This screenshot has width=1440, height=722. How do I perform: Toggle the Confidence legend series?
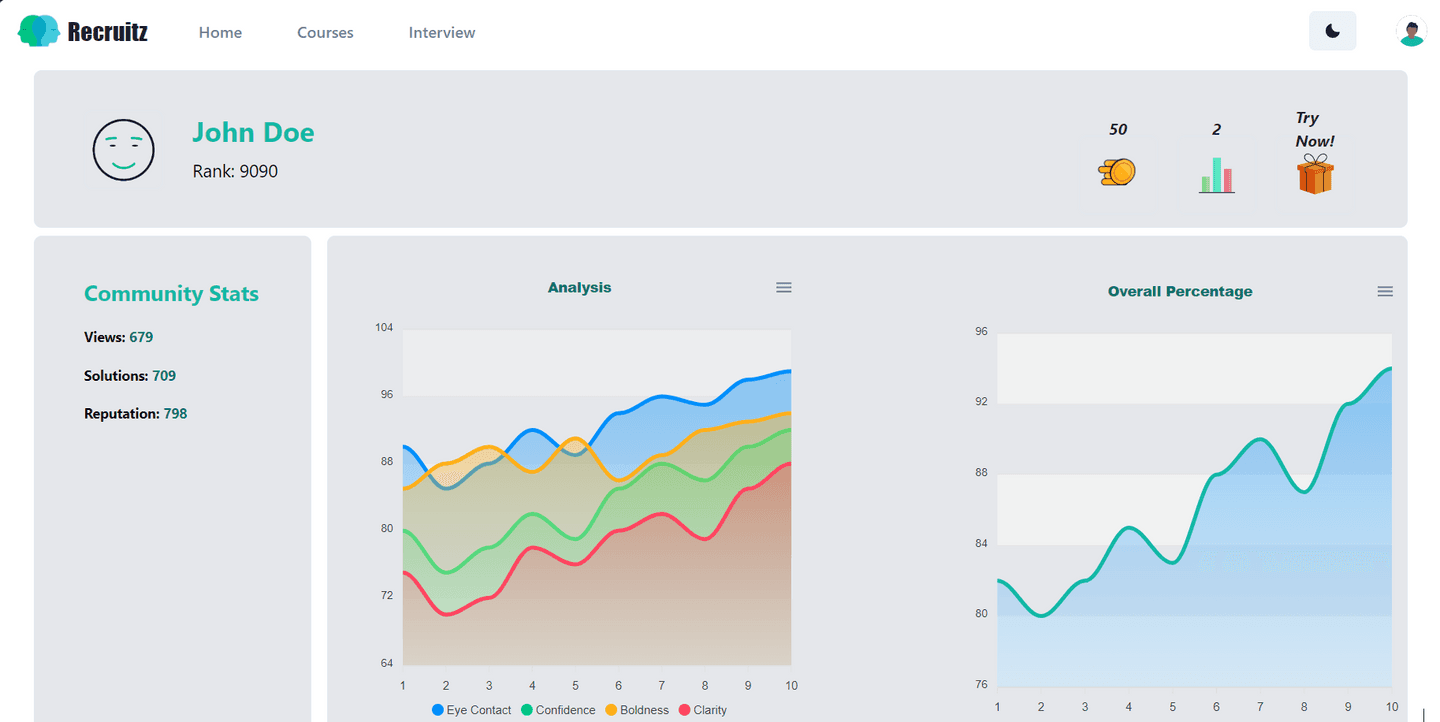pos(558,710)
